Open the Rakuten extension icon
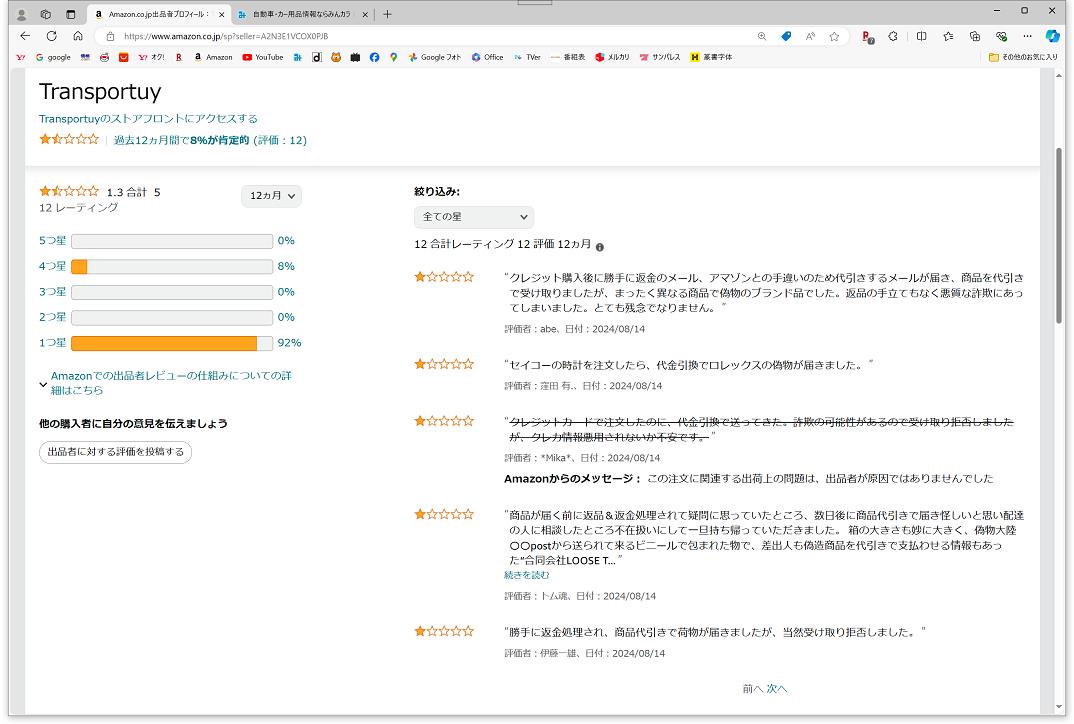Screen dimensions: 1074x724 [867, 36]
